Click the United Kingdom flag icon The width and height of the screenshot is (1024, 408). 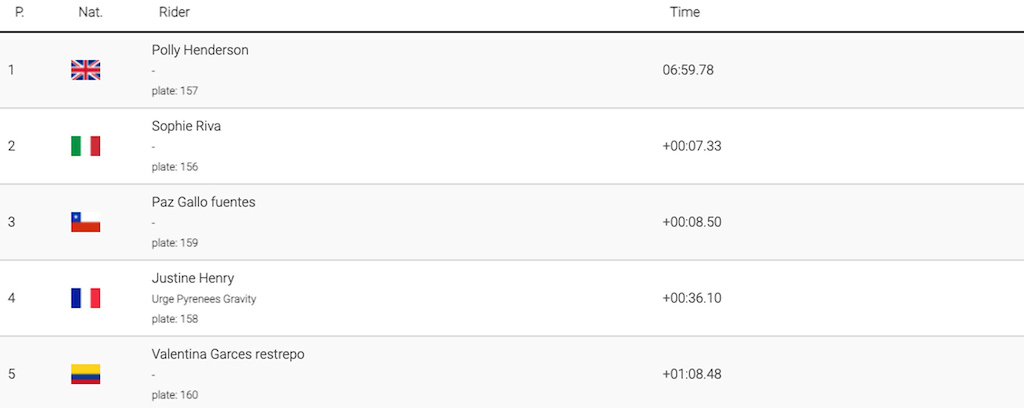coord(86,70)
